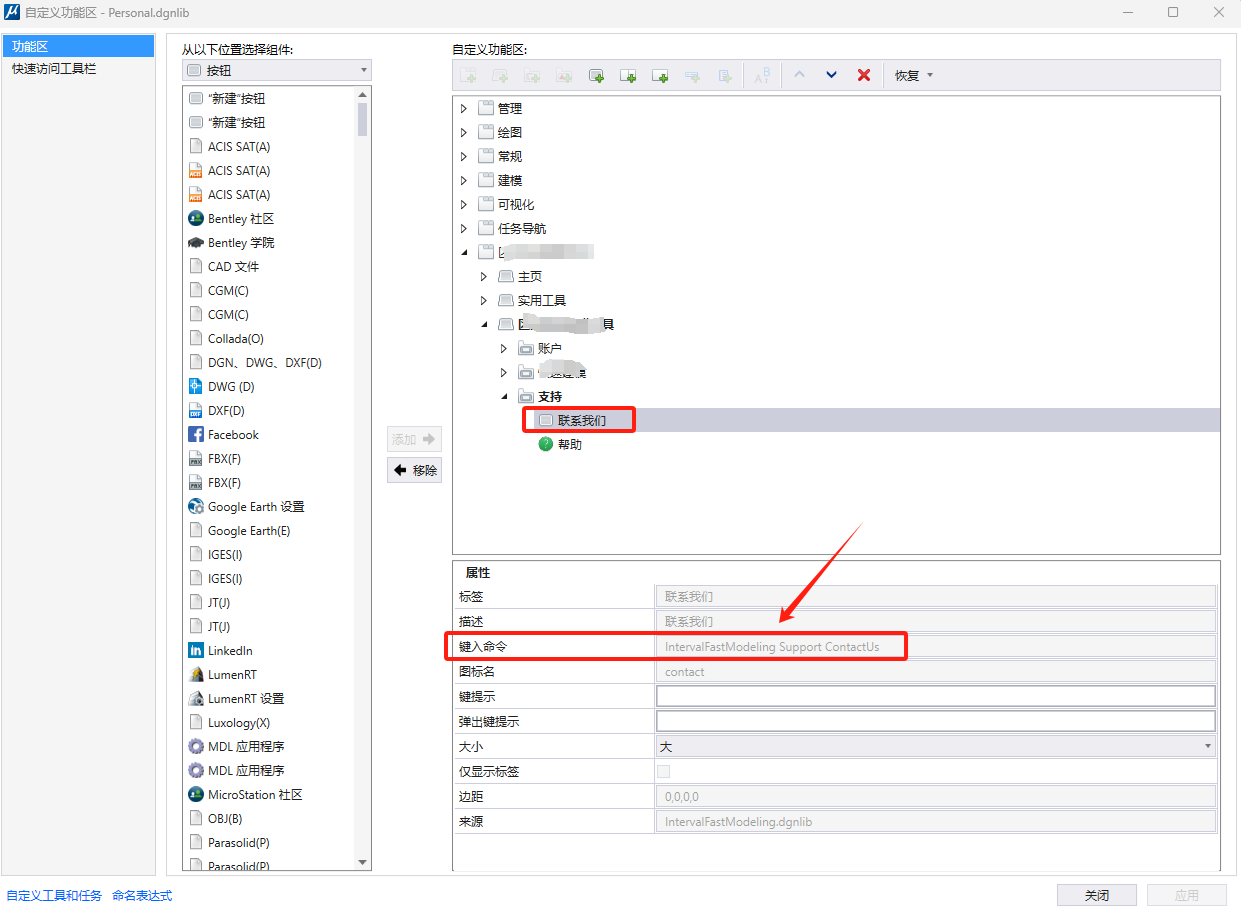
Task: Open the 大小 size dropdown
Action: click(x=935, y=746)
